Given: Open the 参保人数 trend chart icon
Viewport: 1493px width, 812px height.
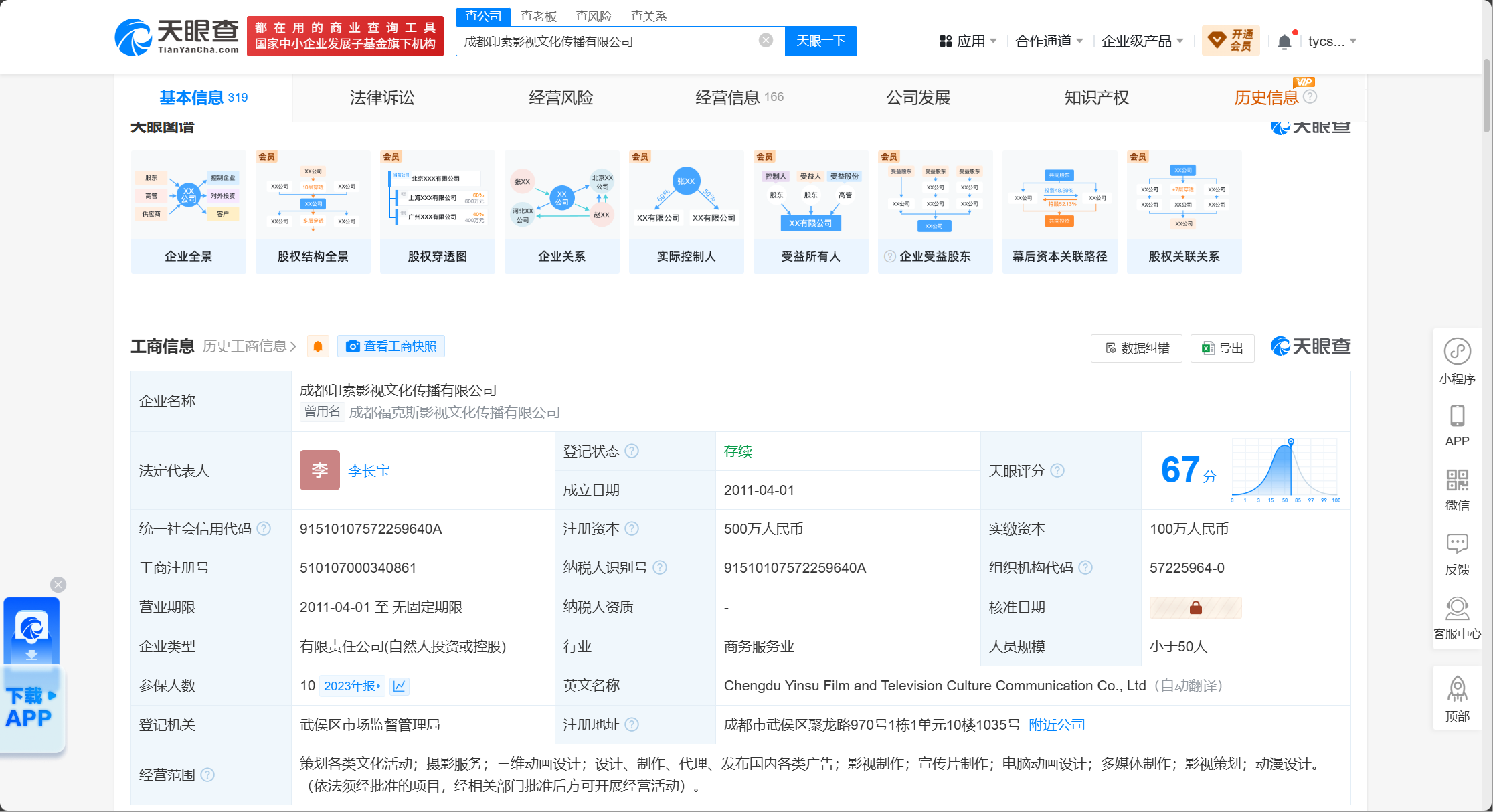Looking at the screenshot, I should pos(400,686).
